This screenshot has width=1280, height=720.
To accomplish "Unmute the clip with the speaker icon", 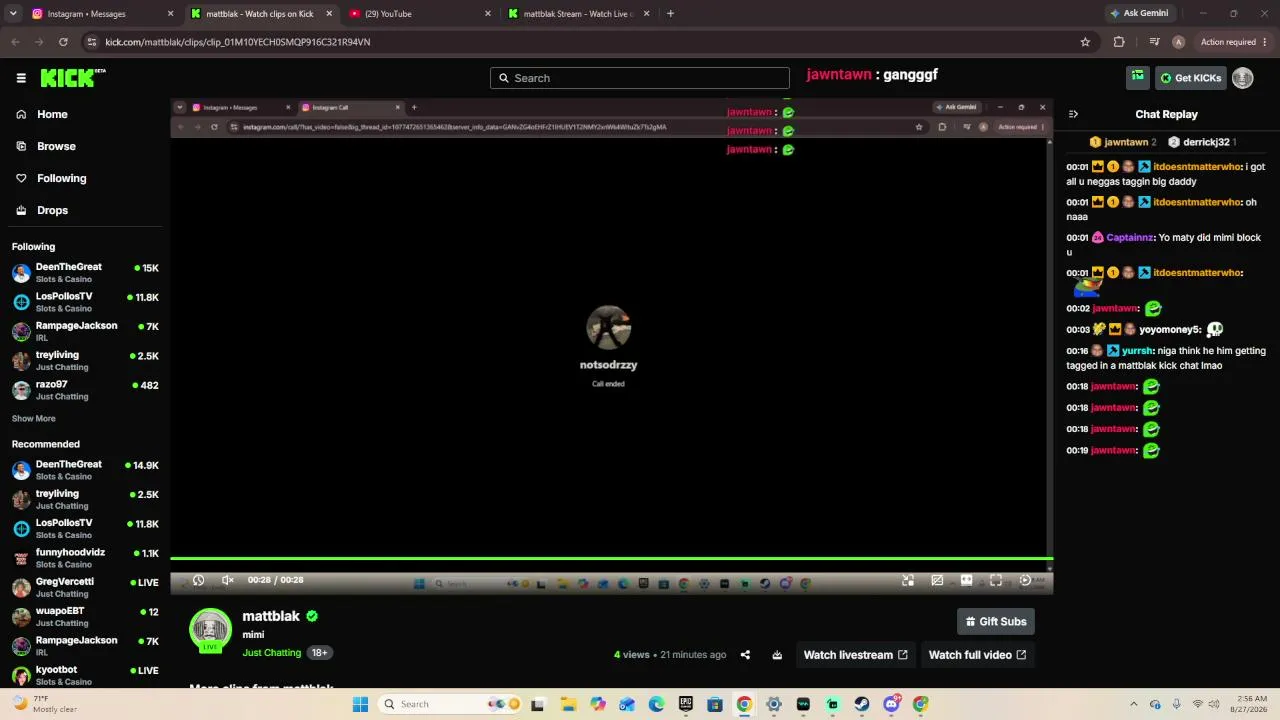I will 227,580.
